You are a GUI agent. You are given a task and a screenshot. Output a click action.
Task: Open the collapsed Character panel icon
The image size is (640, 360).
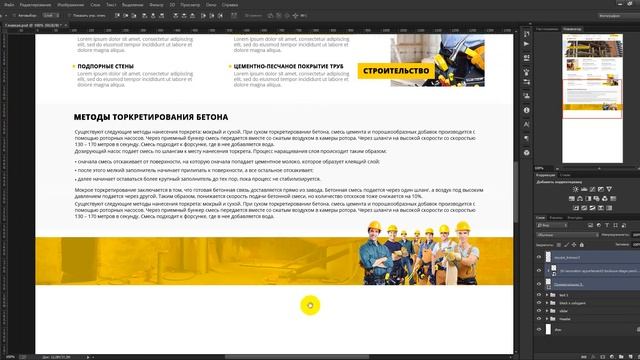[x=527, y=124]
